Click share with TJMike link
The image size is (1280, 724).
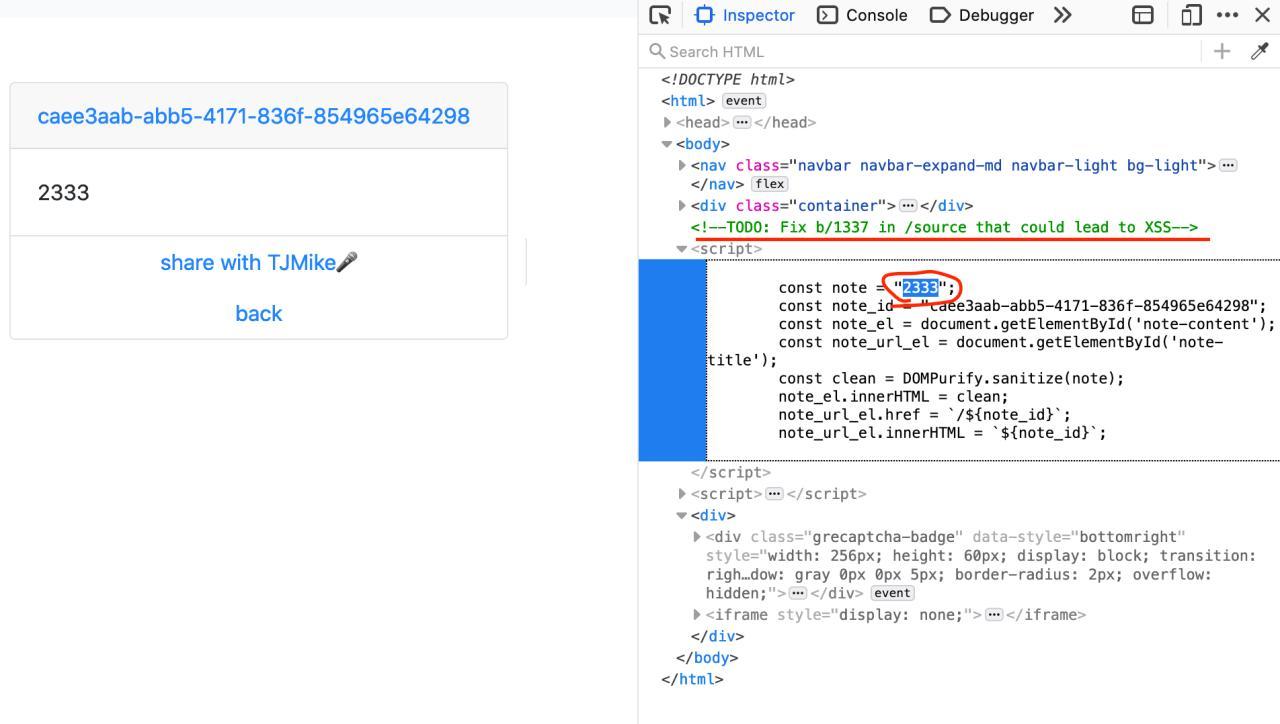click(x=259, y=262)
